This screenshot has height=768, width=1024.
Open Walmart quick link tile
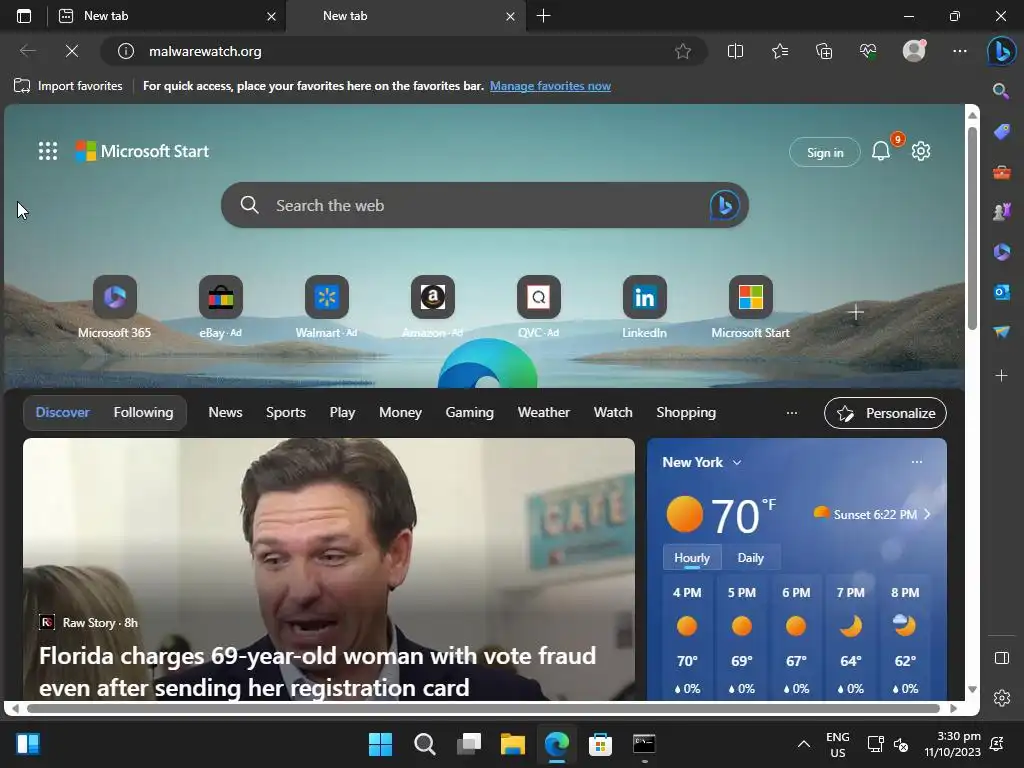(327, 307)
